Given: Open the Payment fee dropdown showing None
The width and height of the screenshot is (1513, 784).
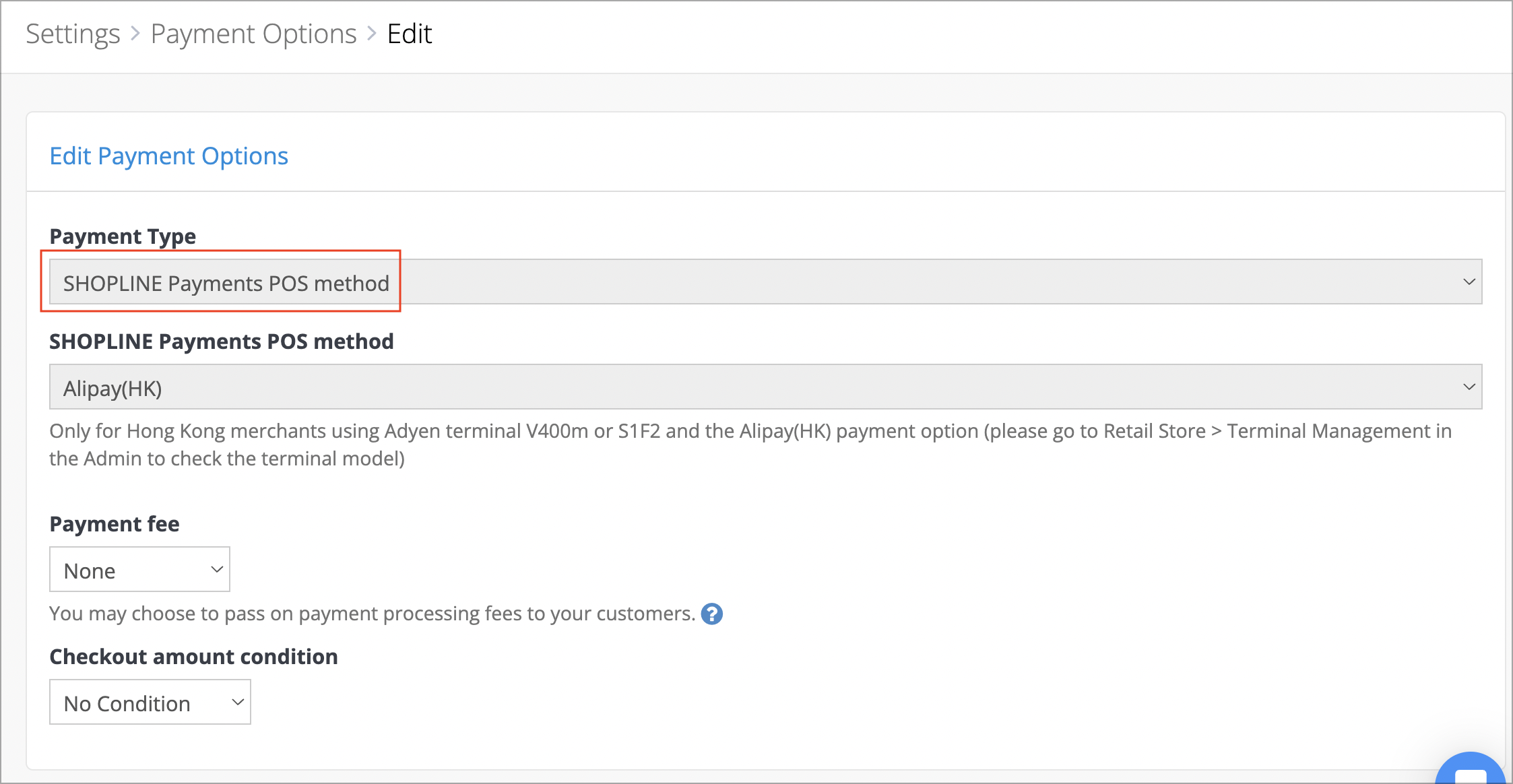Looking at the screenshot, I should coord(139,569).
